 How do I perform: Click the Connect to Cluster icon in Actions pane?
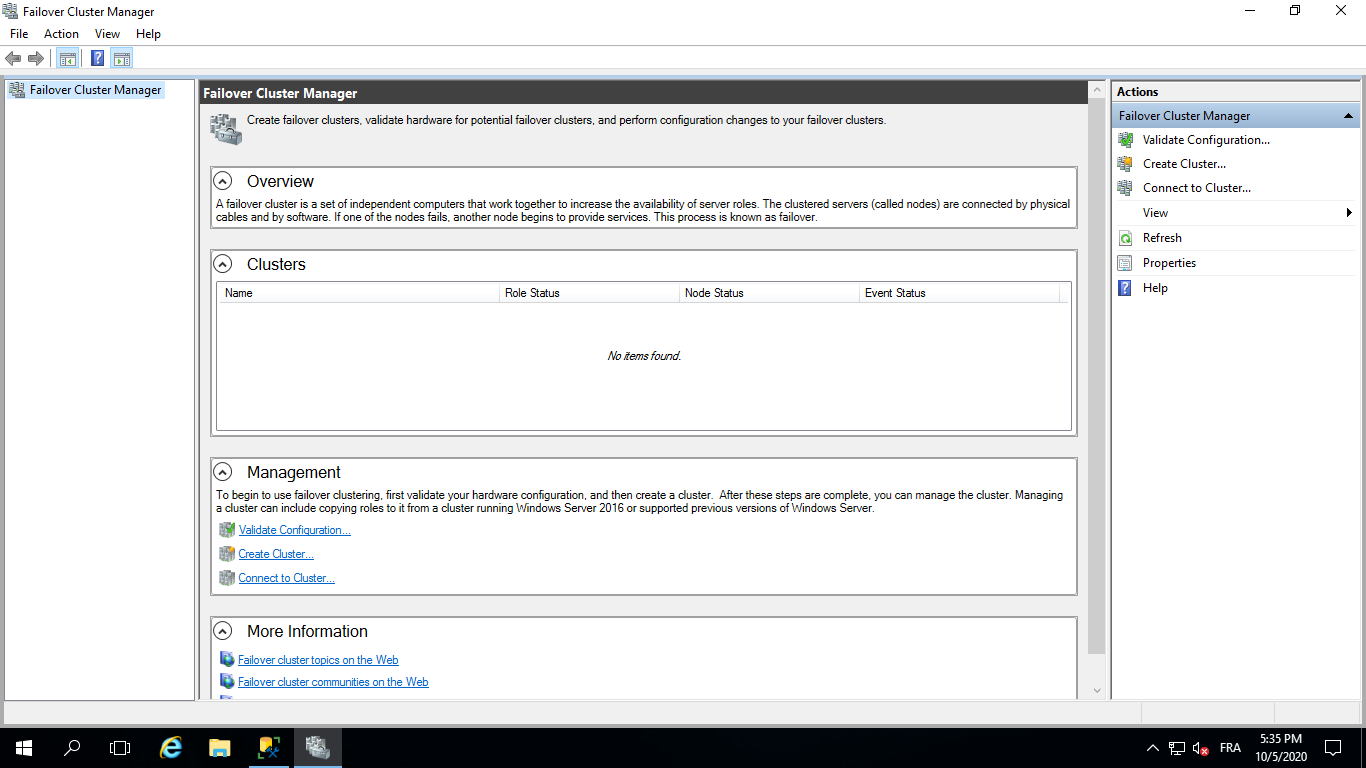(1125, 188)
